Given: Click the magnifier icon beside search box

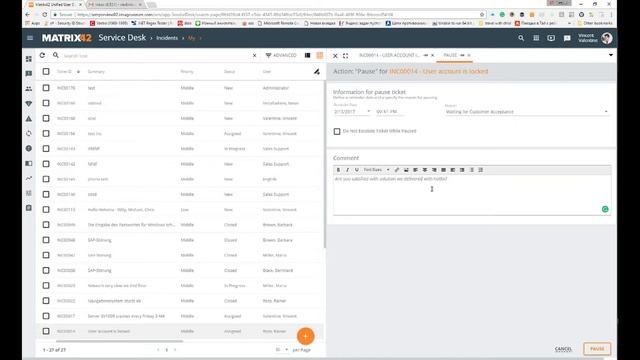Looking at the screenshot, I should 56,55.
